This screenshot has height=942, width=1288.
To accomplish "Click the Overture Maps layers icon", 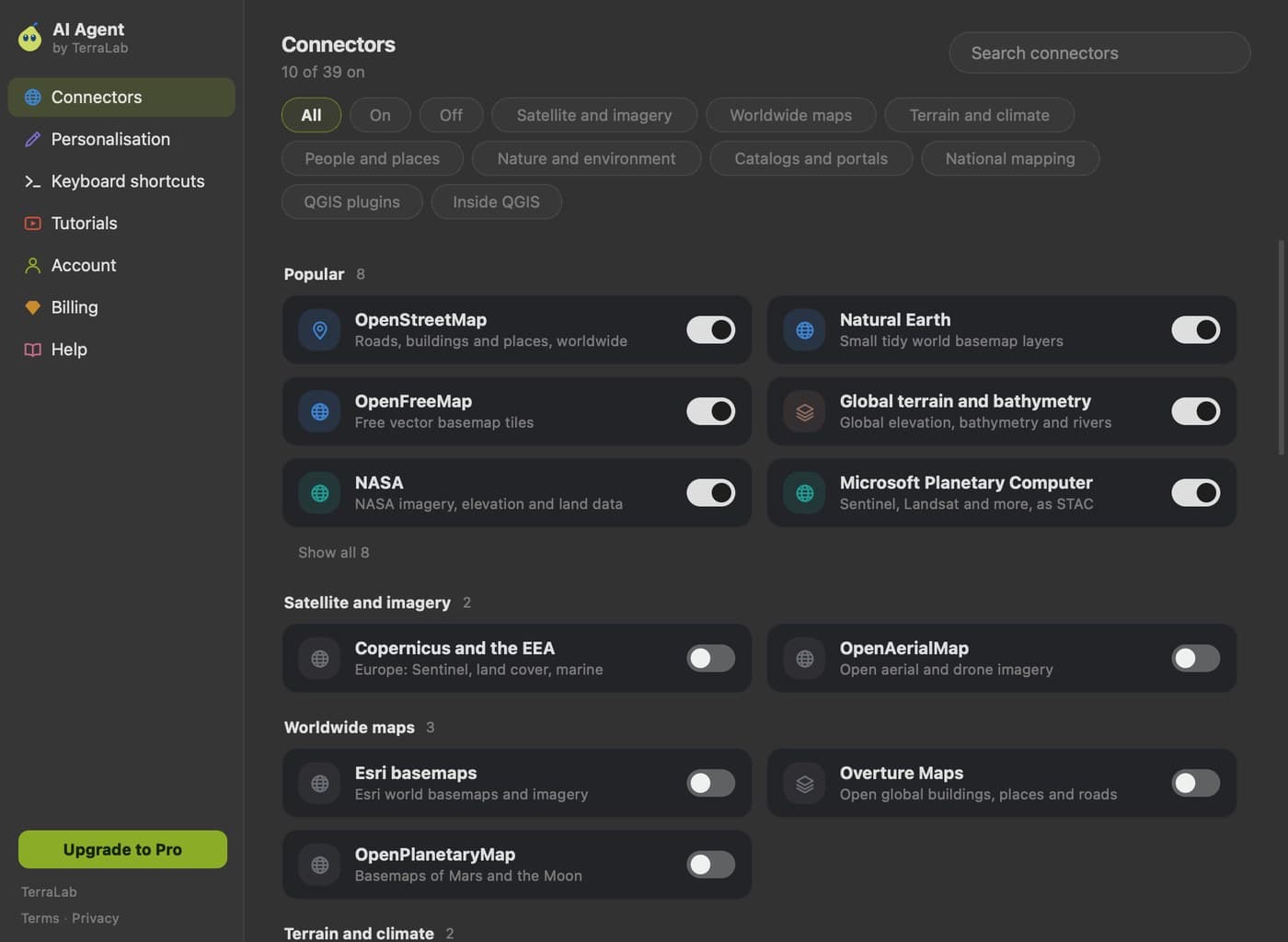I will tap(805, 784).
